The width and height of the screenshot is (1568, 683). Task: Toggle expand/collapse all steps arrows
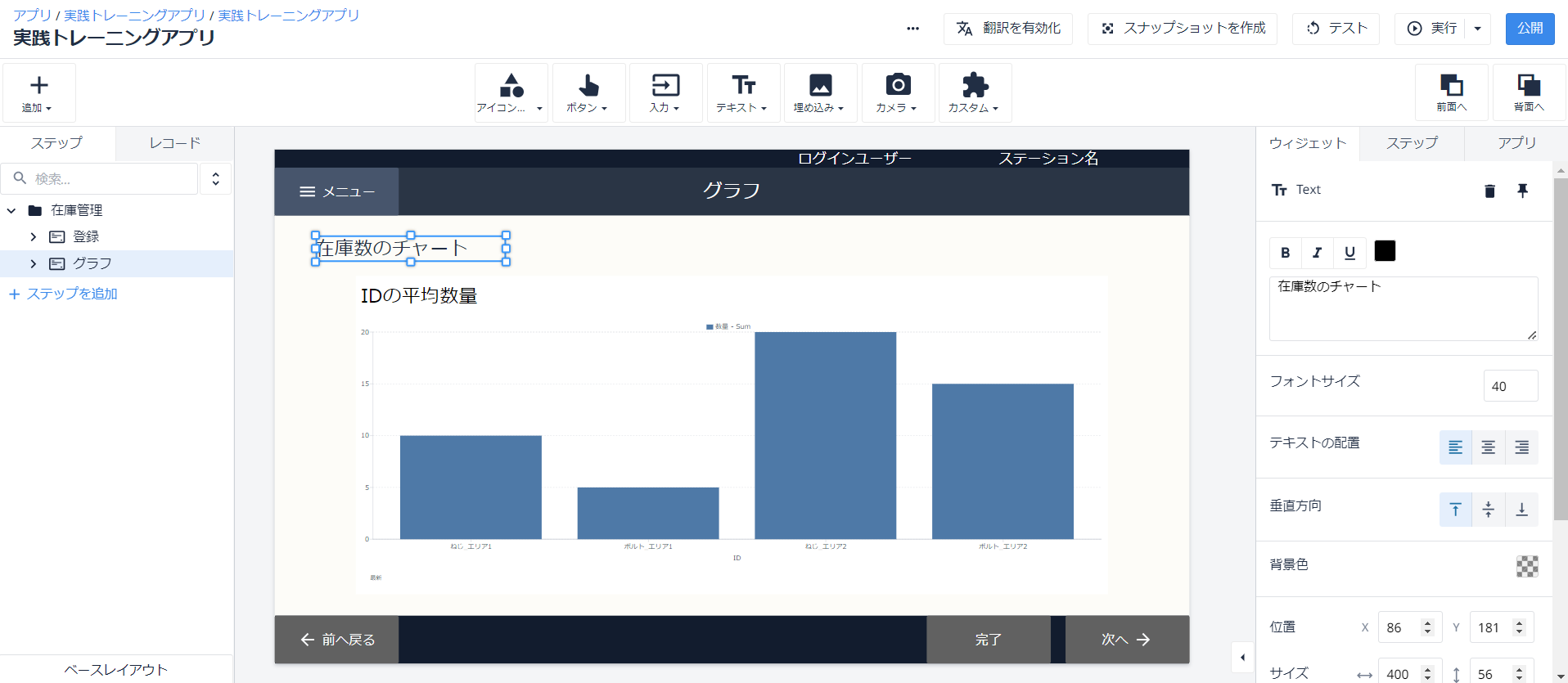215,178
